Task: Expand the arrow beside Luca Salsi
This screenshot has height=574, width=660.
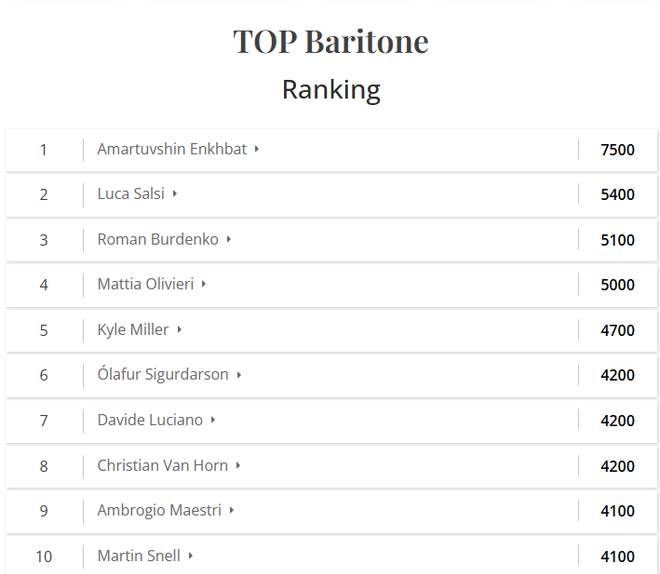Action: click(x=174, y=194)
